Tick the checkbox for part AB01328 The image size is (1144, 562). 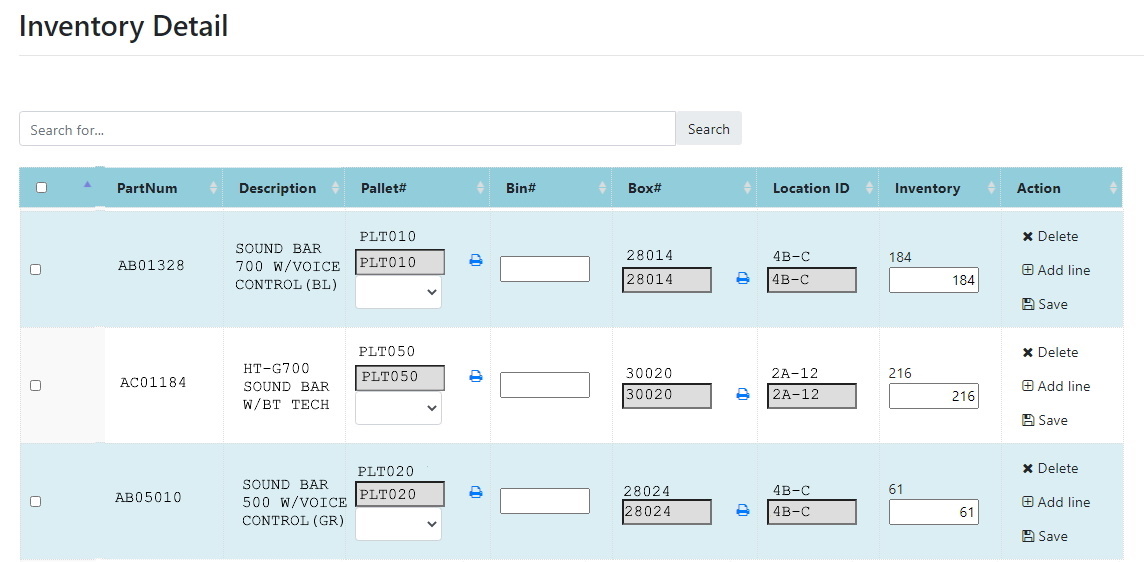pyautogui.click(x=35, y=269)
